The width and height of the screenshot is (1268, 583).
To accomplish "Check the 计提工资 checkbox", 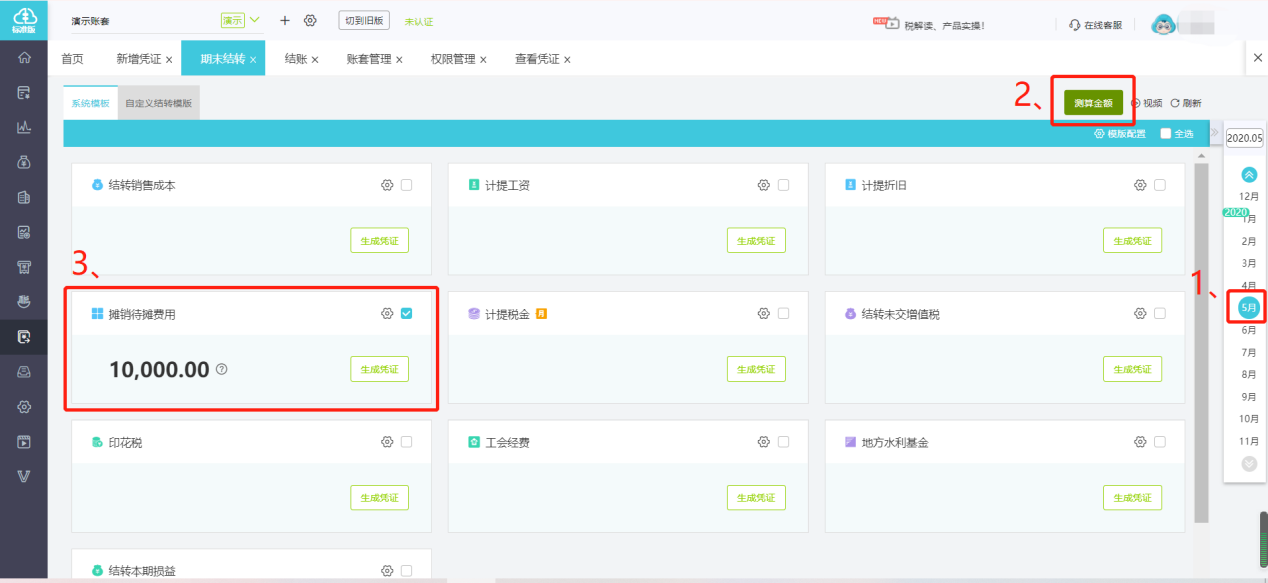I will [782, 184].
